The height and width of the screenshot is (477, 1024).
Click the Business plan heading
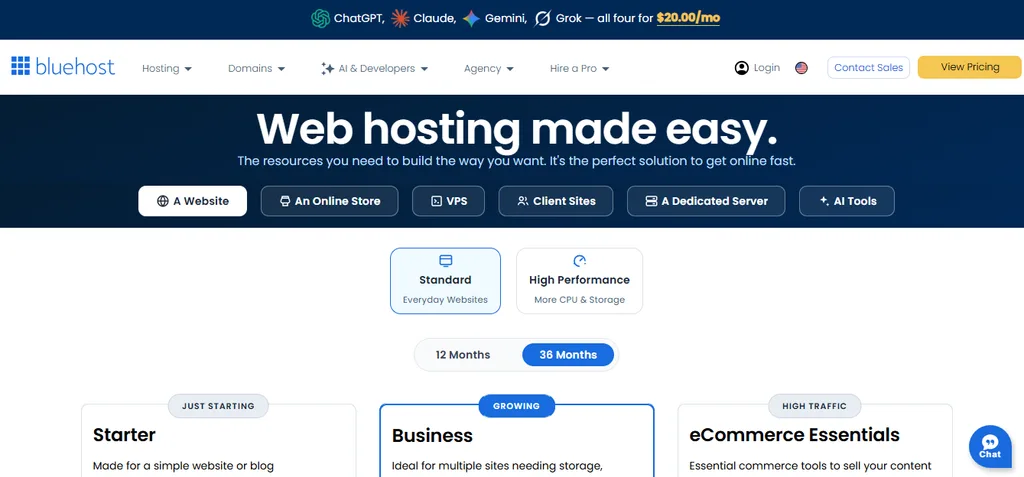[x=432, y=435]
